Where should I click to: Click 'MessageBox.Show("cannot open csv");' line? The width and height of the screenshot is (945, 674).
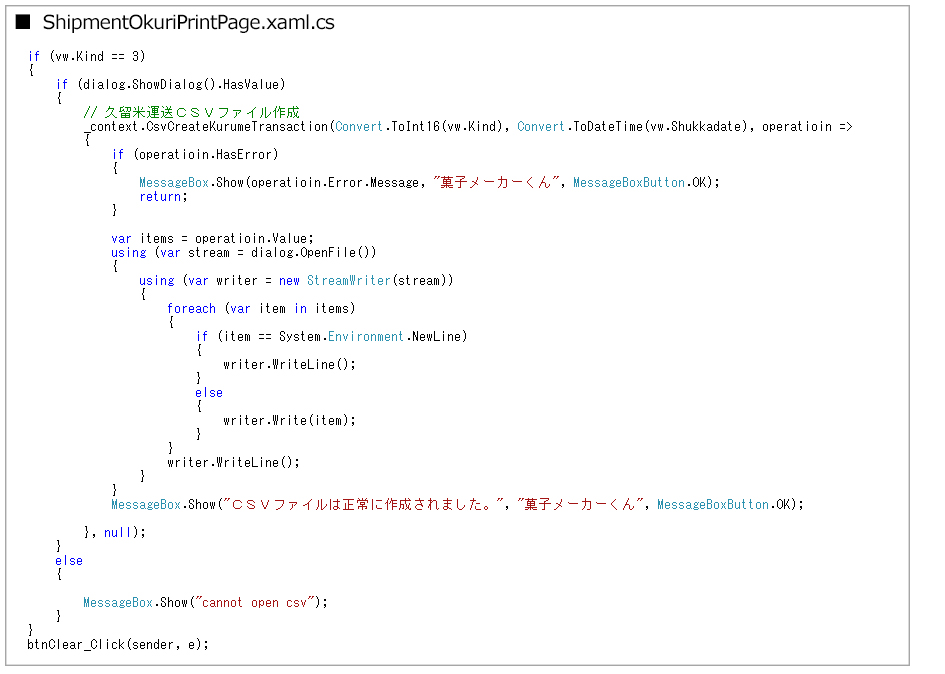(x=205, y=603)
